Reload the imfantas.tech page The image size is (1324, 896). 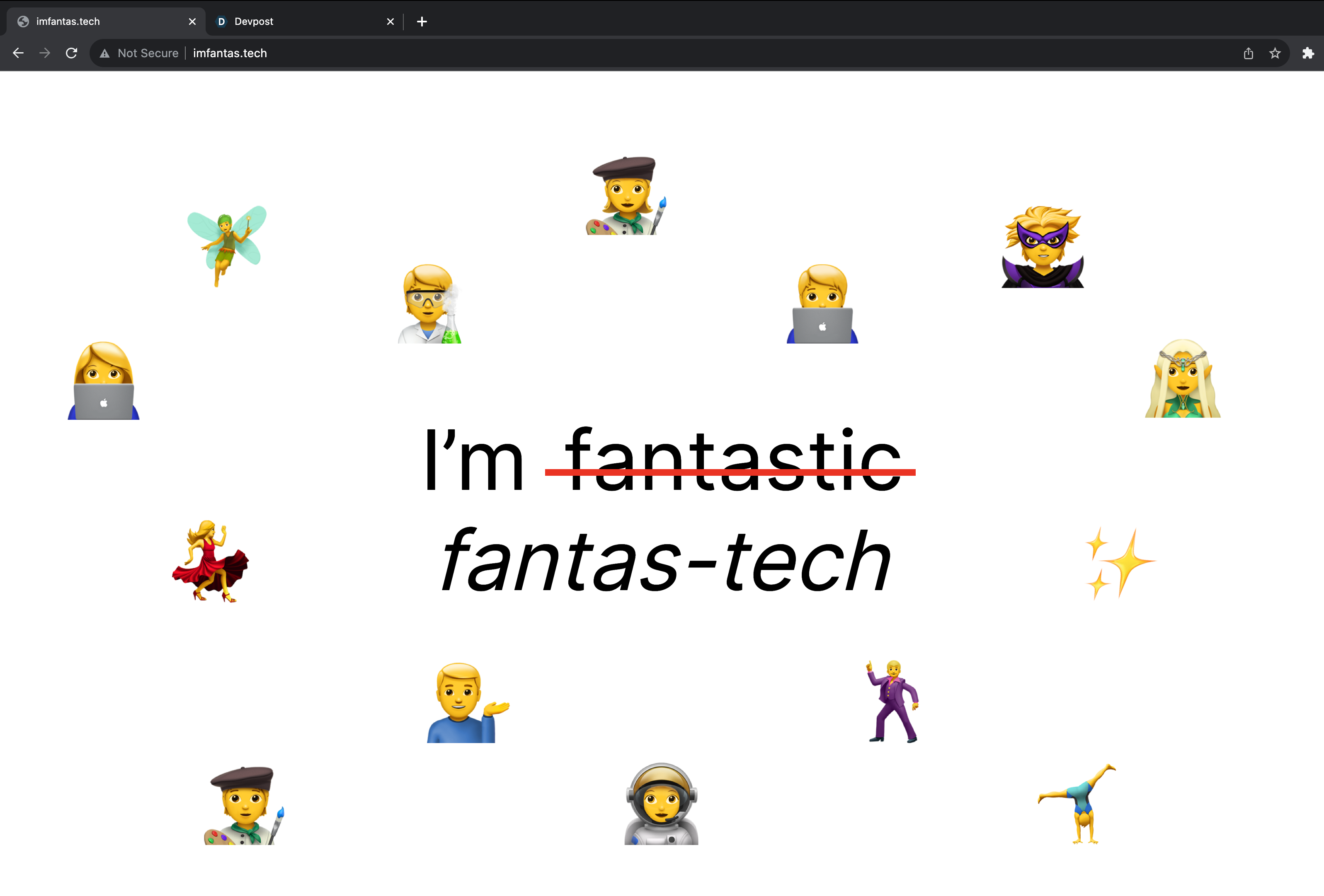pyautogui.click(x=71, y=53)
